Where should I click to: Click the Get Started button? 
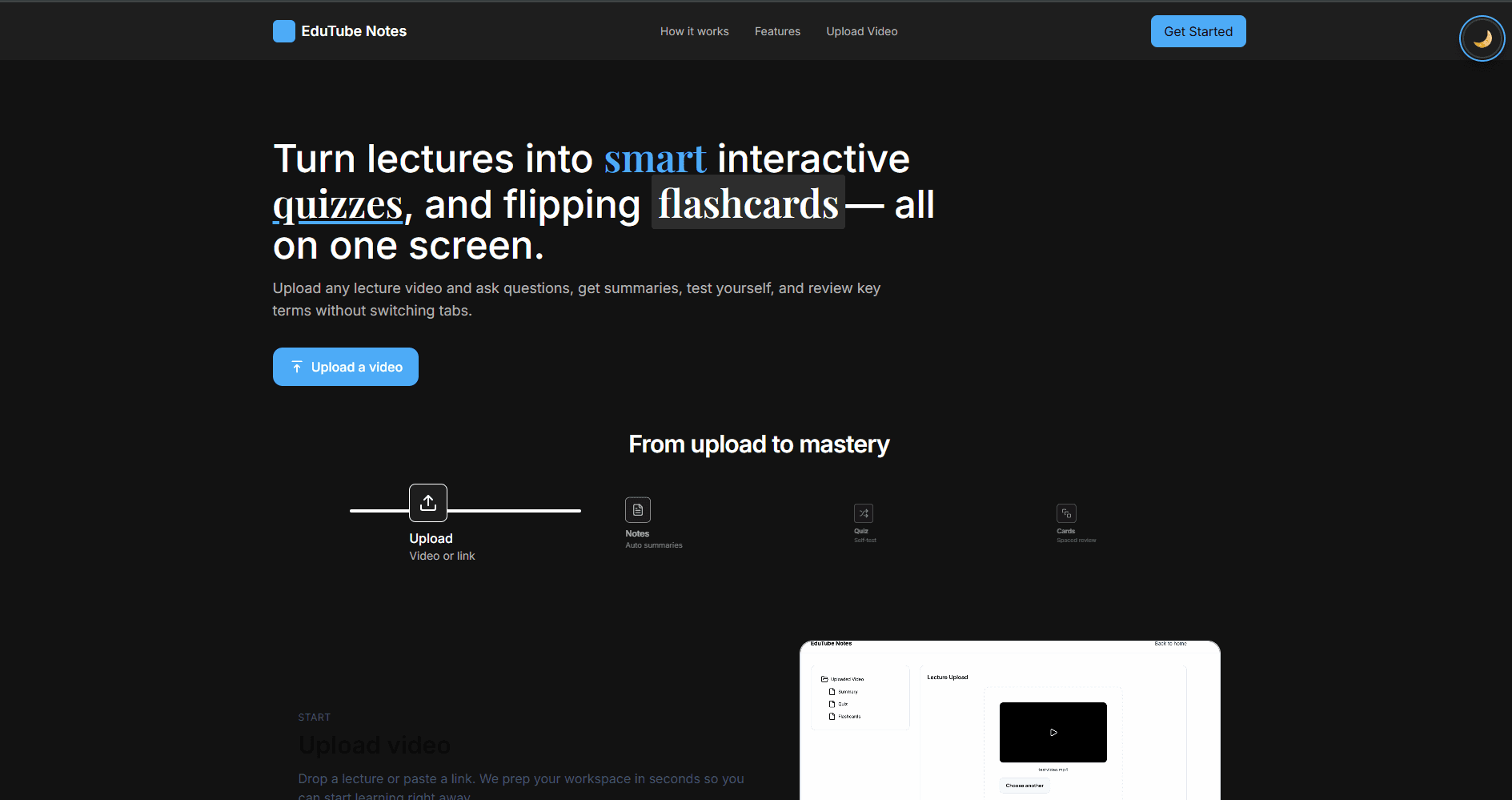click(x=1197, y=31)
